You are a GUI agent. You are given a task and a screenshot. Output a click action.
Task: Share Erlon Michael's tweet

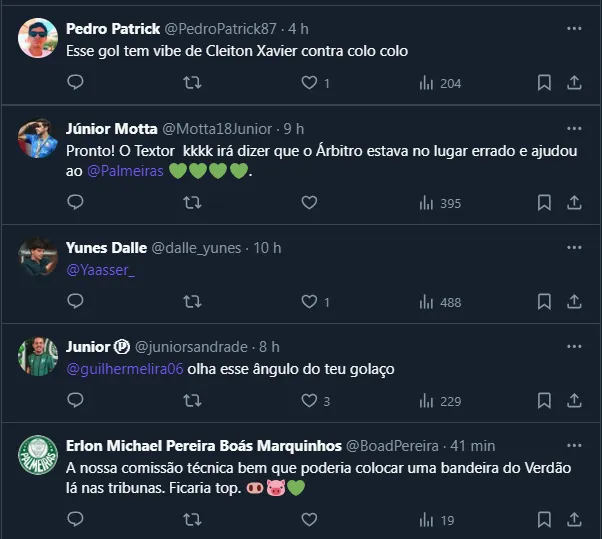coord(575,519)
